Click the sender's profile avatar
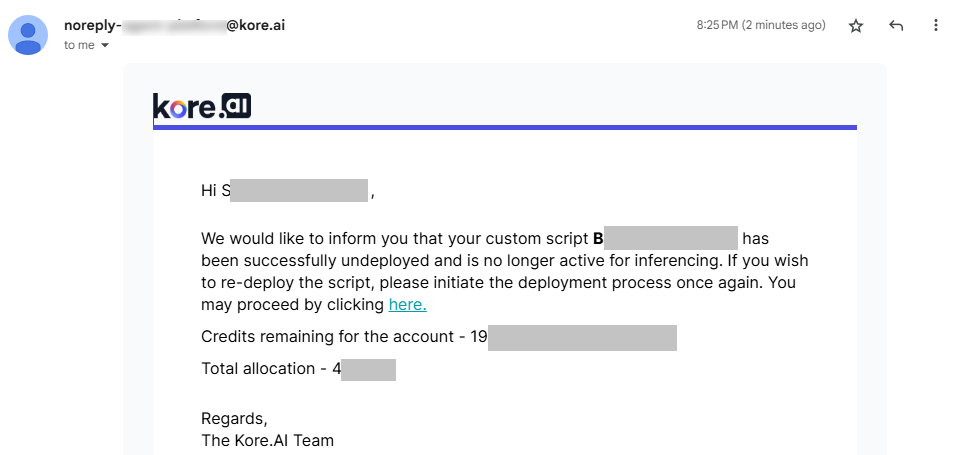This screenshot has width=953, height=455. point(30,35)
